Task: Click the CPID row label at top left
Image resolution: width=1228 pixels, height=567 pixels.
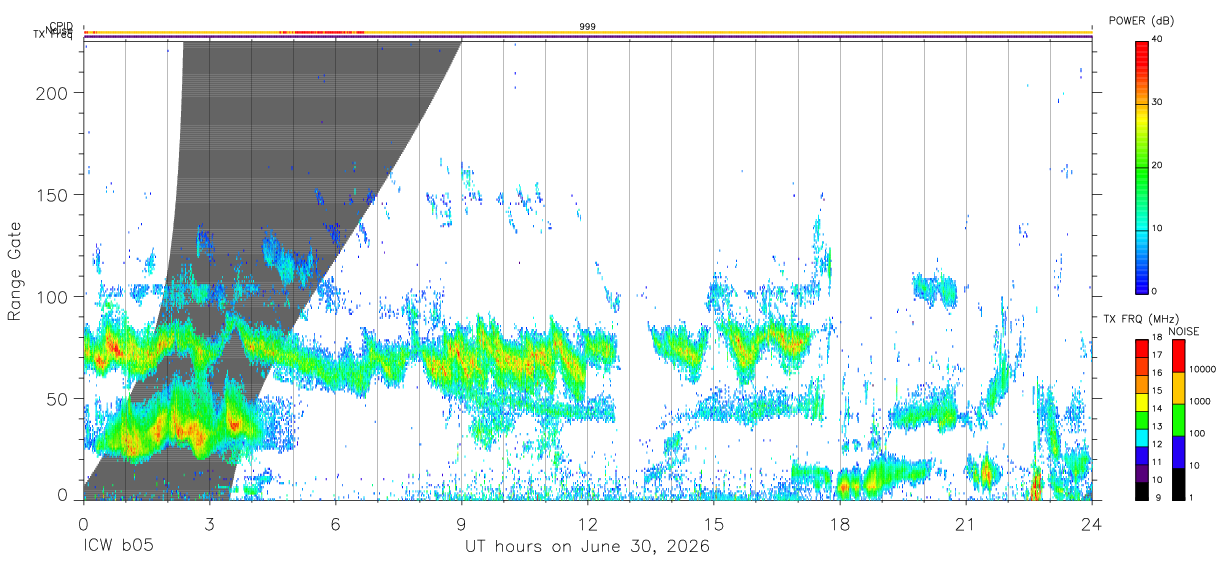Action: 60,26
